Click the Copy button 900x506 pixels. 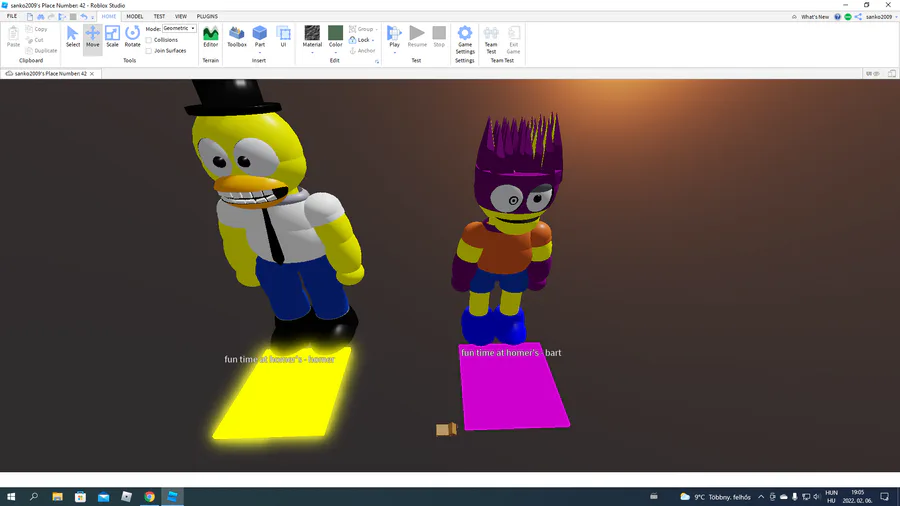point(36,29)
